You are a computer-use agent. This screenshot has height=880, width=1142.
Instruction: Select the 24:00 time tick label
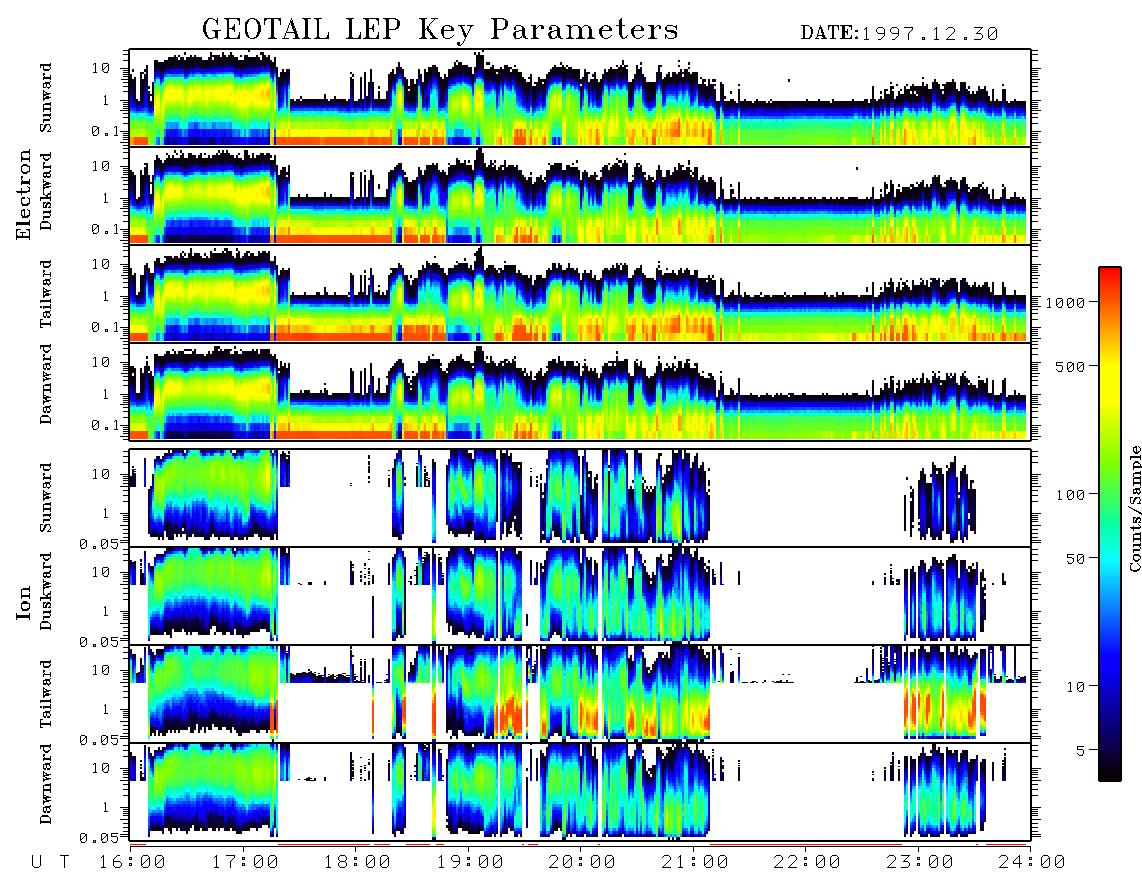tap(1033, 862)
